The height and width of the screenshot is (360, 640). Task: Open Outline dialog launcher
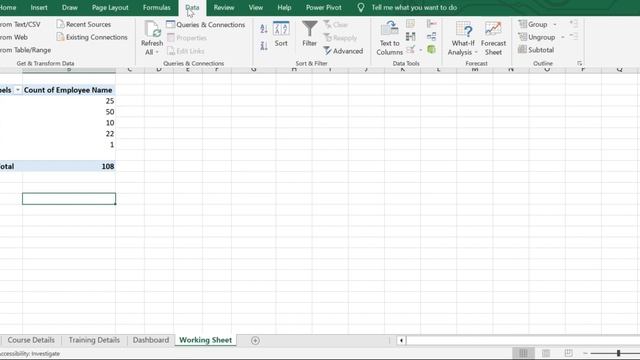tap(579, 63)
